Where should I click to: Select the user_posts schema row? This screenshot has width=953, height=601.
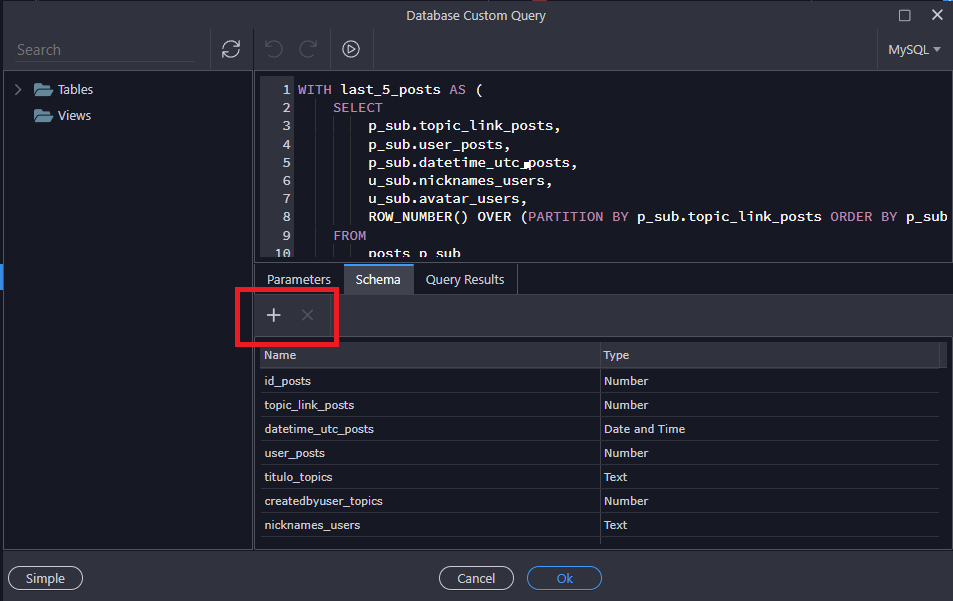pyautogui.click(x=600, y=453)
